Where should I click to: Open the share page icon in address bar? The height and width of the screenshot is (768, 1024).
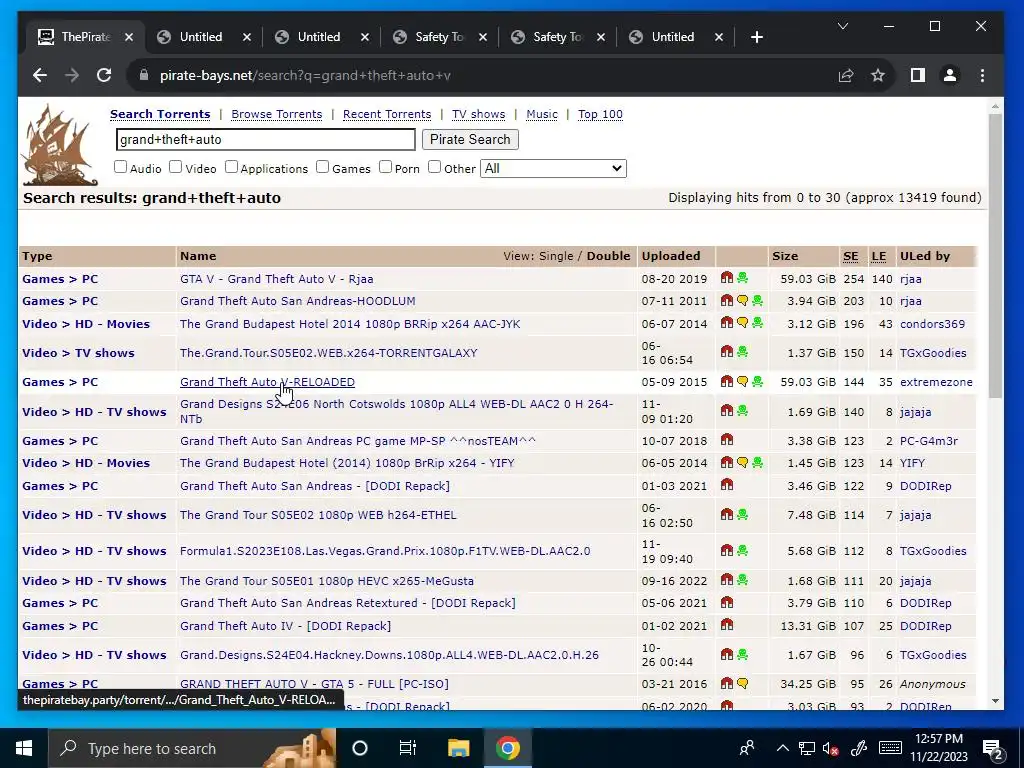(846, 75)
